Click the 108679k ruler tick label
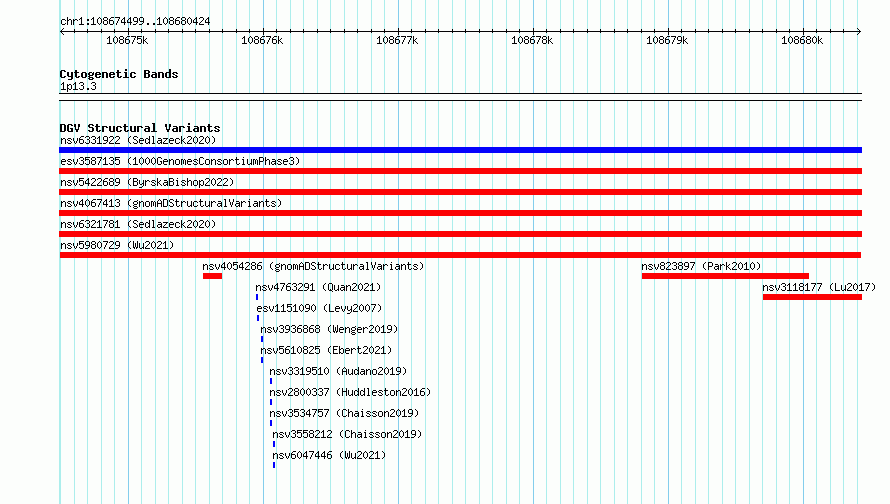The image size is (890, 504). [668, 41]
